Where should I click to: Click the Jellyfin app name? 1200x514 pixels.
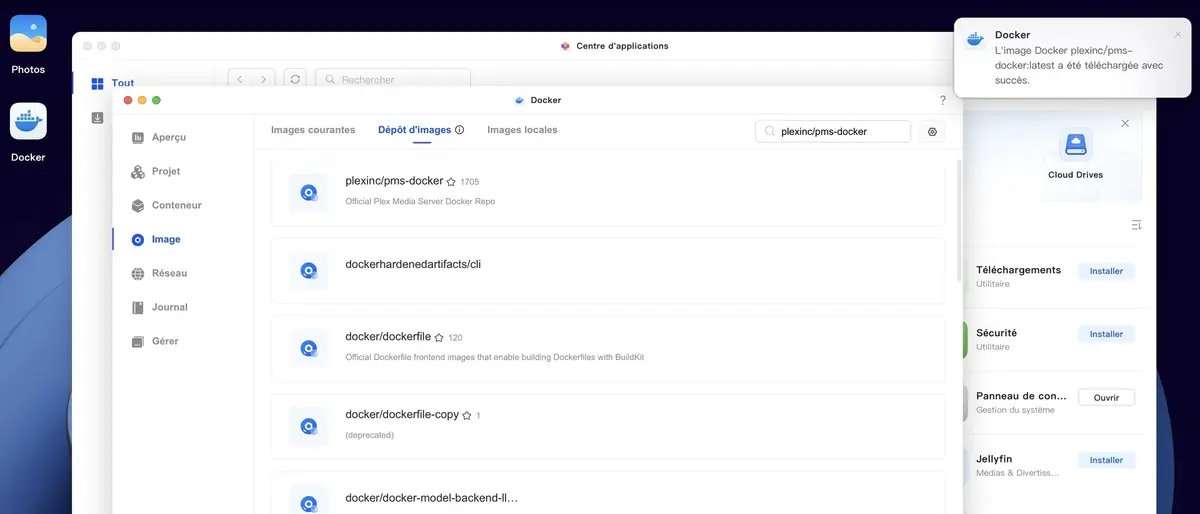click(994, 459)
